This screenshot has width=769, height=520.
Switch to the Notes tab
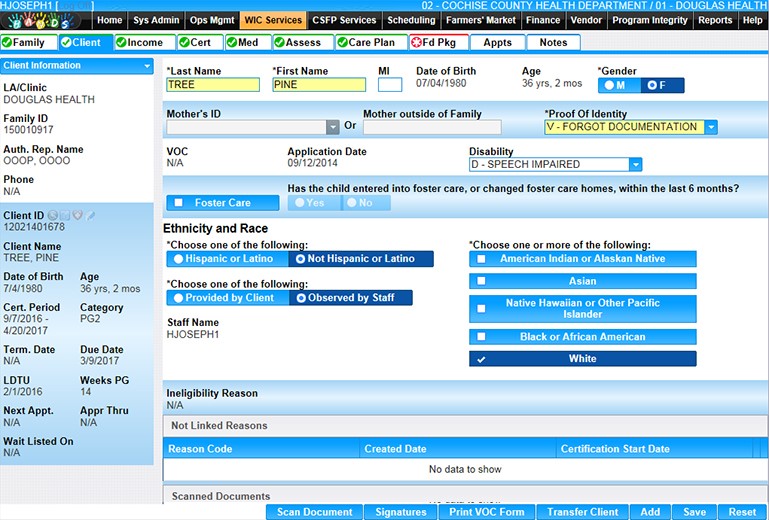(x=553, y=42)
